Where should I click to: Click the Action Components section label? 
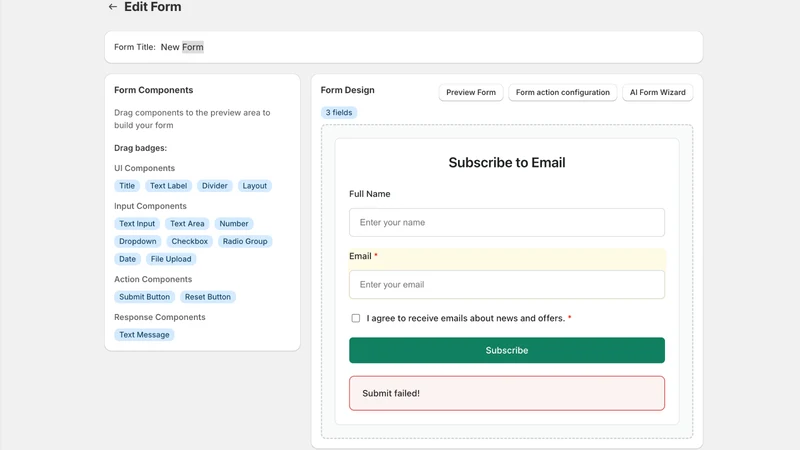click(153, 279)
